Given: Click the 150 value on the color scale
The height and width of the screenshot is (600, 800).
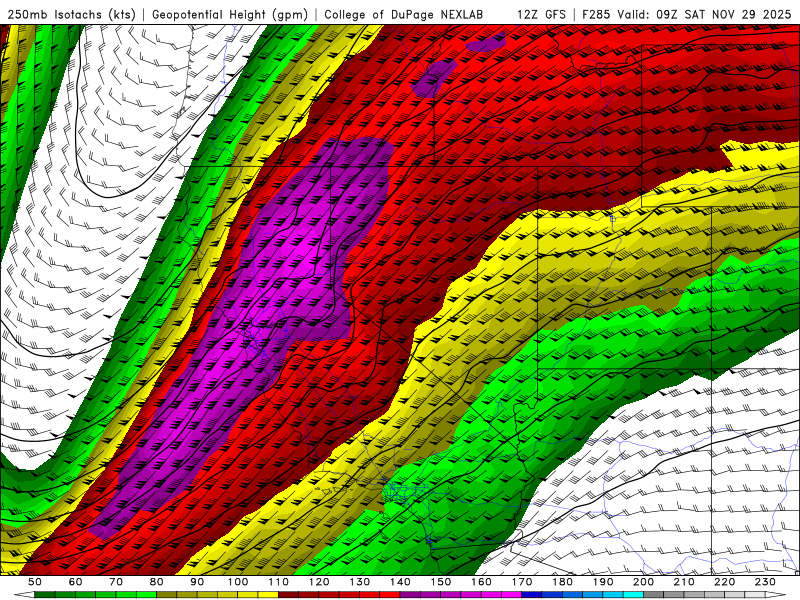Looking at the screenshot, I should [x=441, y=582].
